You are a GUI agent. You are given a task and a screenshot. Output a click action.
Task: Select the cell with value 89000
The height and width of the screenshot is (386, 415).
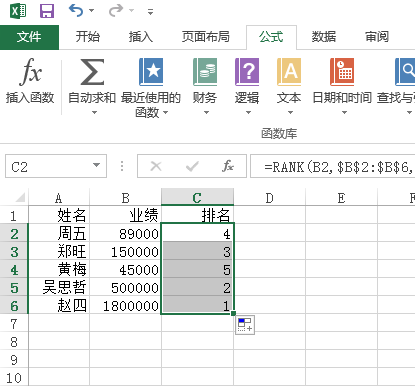point(126,233)
